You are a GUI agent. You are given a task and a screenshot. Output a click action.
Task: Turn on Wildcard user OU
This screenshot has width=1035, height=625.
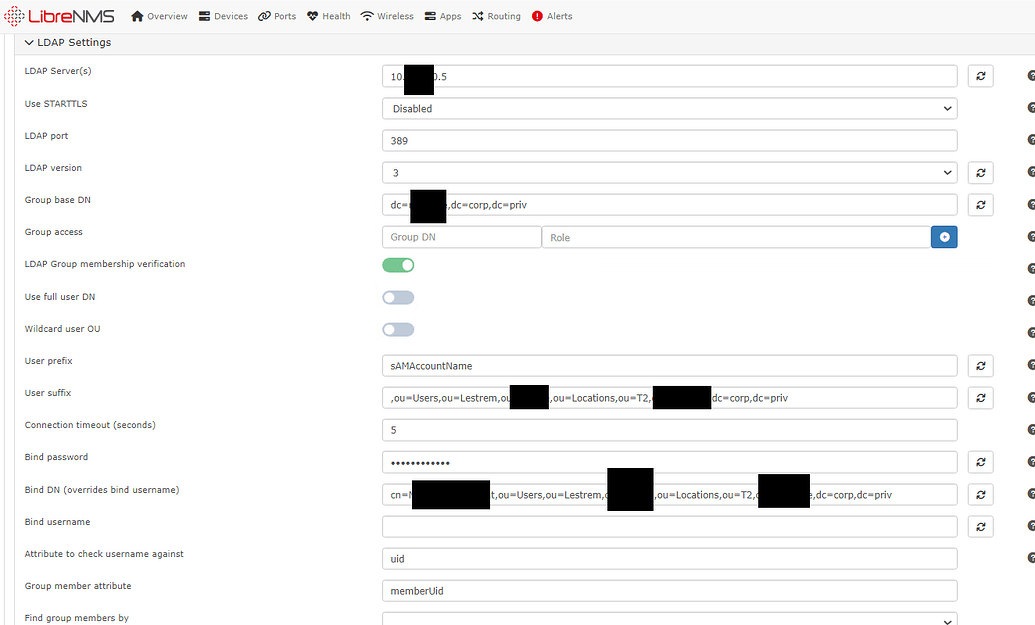click(398, 330)
